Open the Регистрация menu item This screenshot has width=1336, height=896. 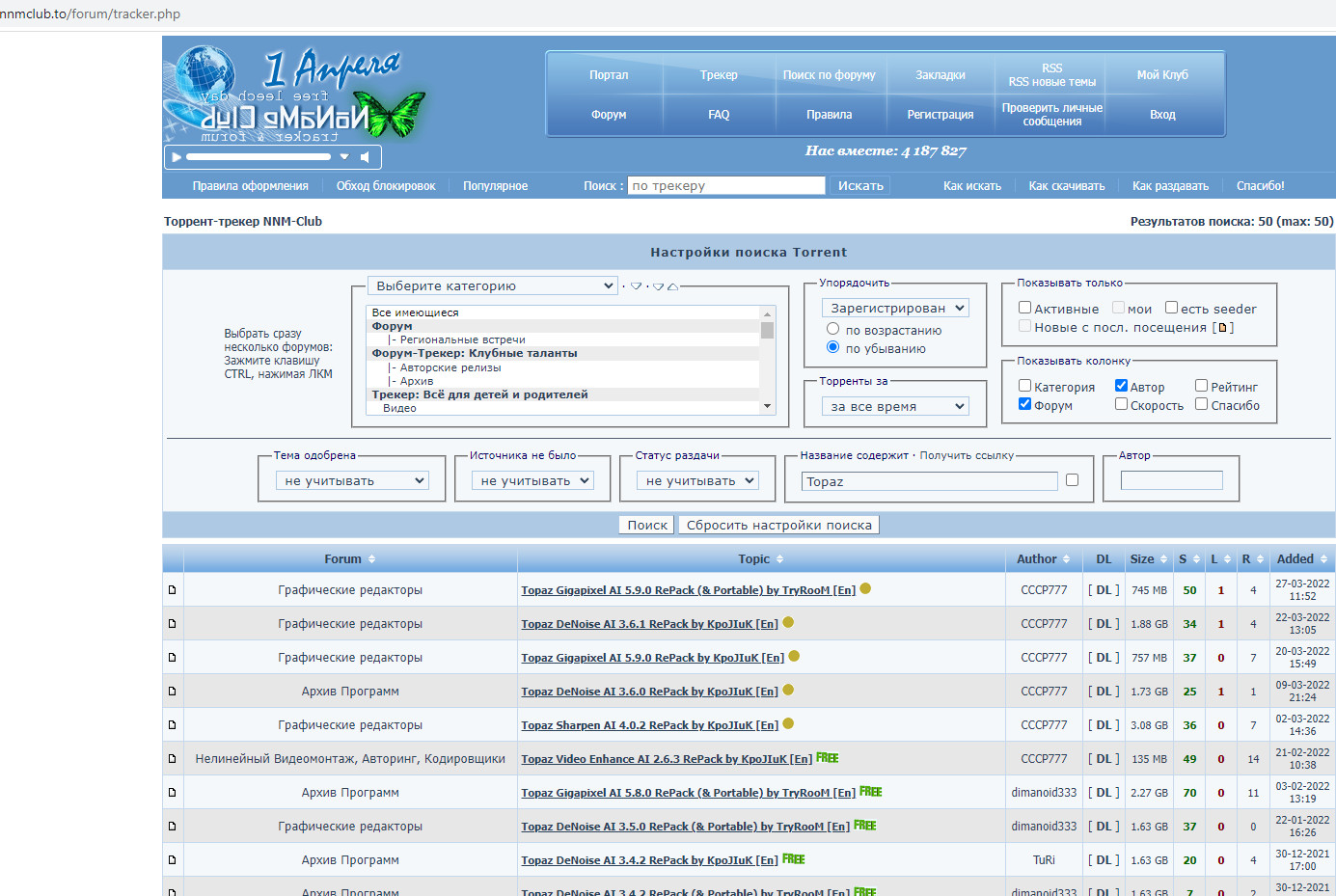941,115
